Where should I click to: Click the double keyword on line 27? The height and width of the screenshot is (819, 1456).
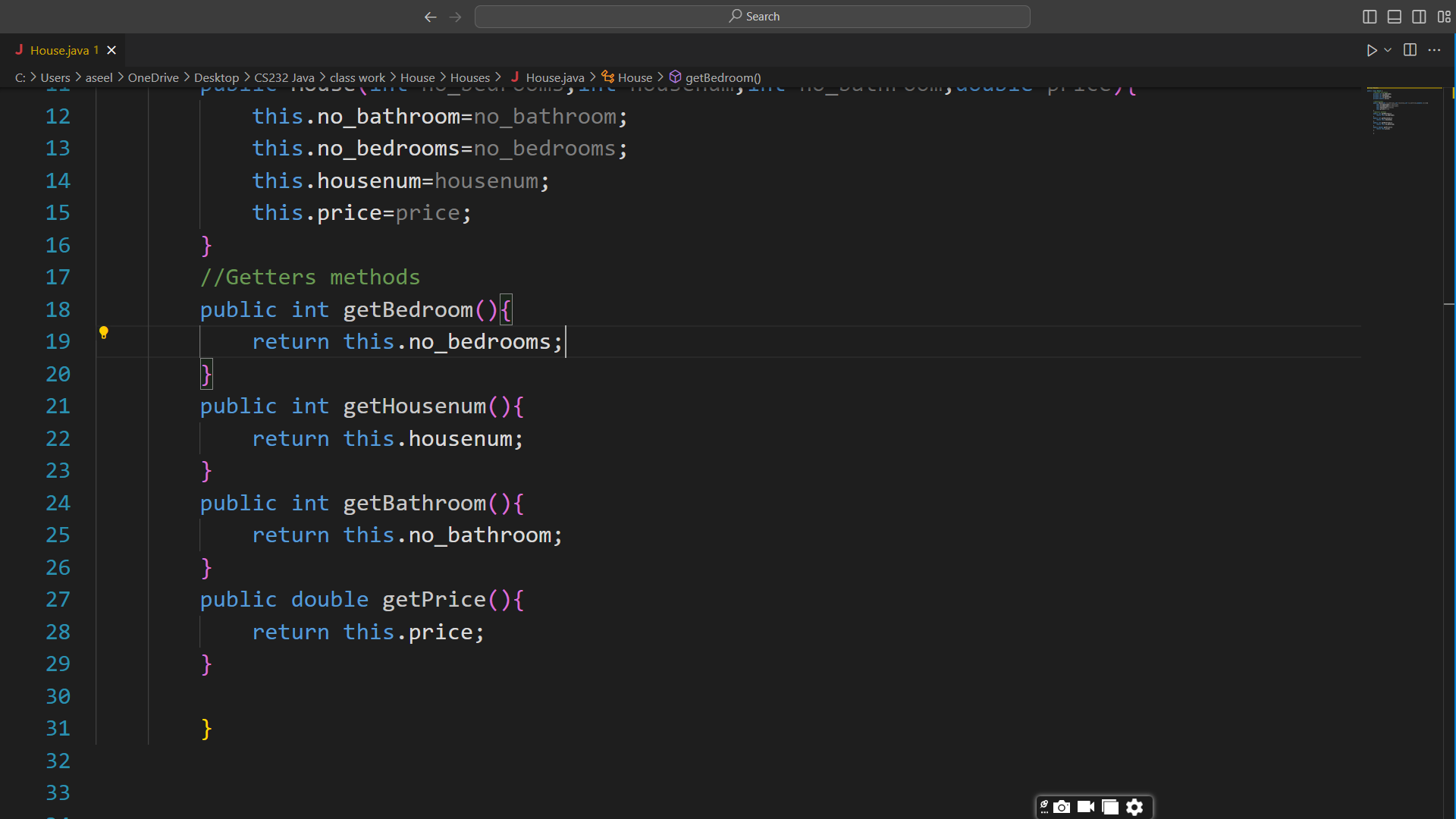coord(330,600)
